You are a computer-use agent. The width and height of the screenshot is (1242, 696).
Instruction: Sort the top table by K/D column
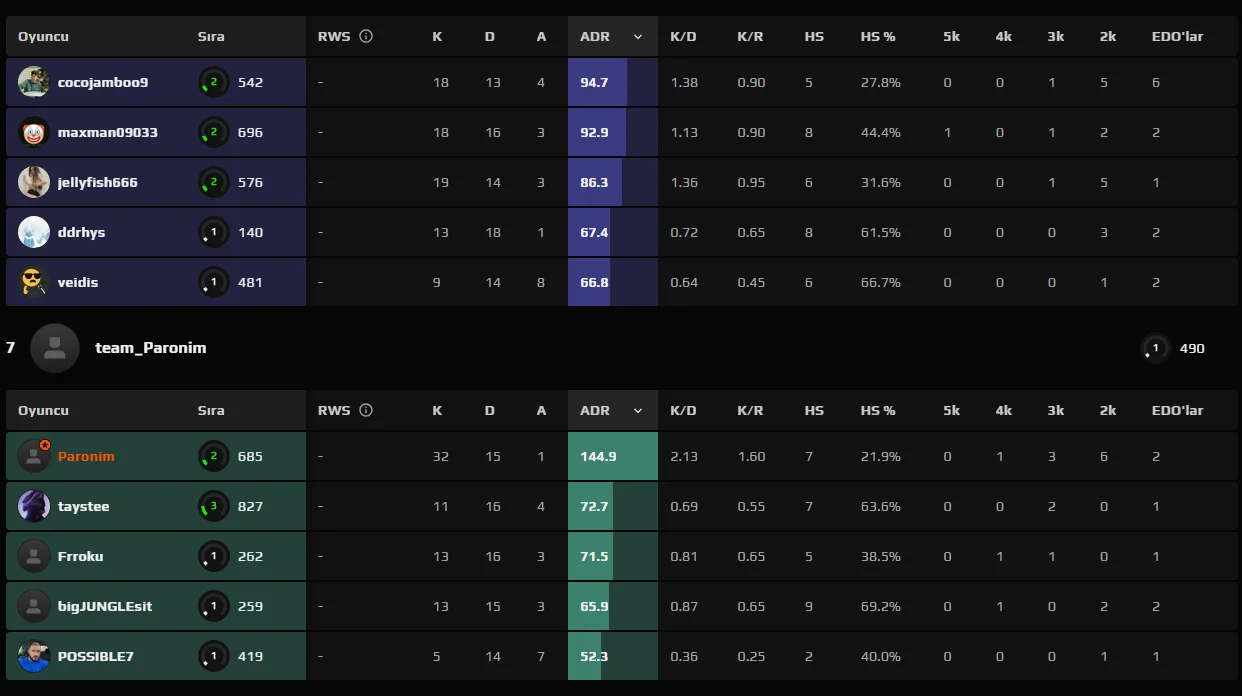coord(683,36)
